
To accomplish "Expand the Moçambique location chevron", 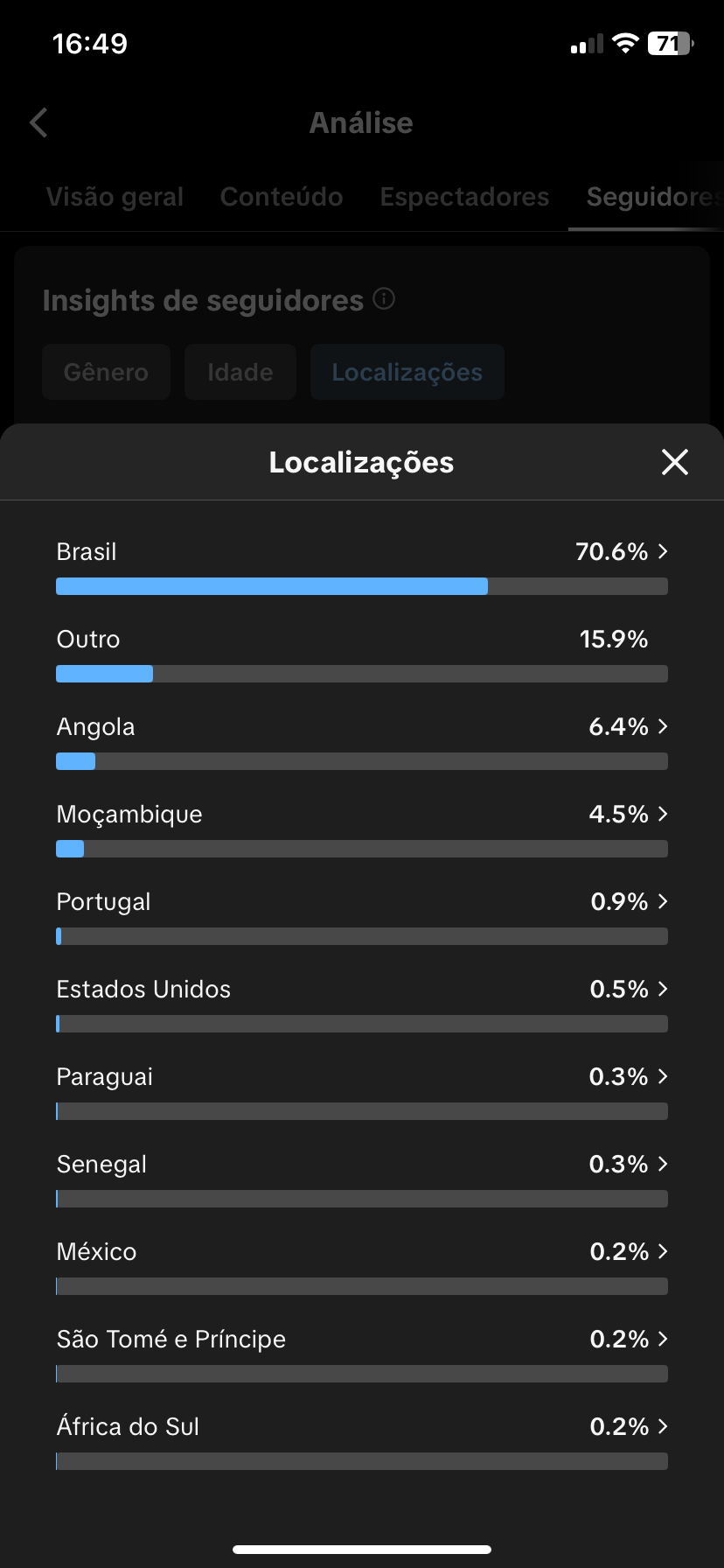I will tap(663, 814).
